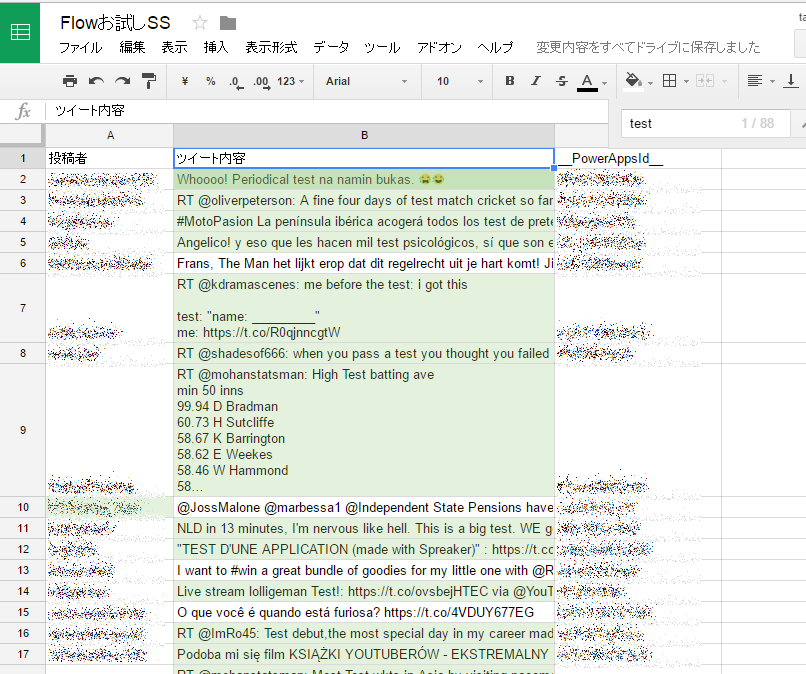Viewport: 806px width, 674px height.
Task: Click the borders icon
Action: tap(669, 81)
